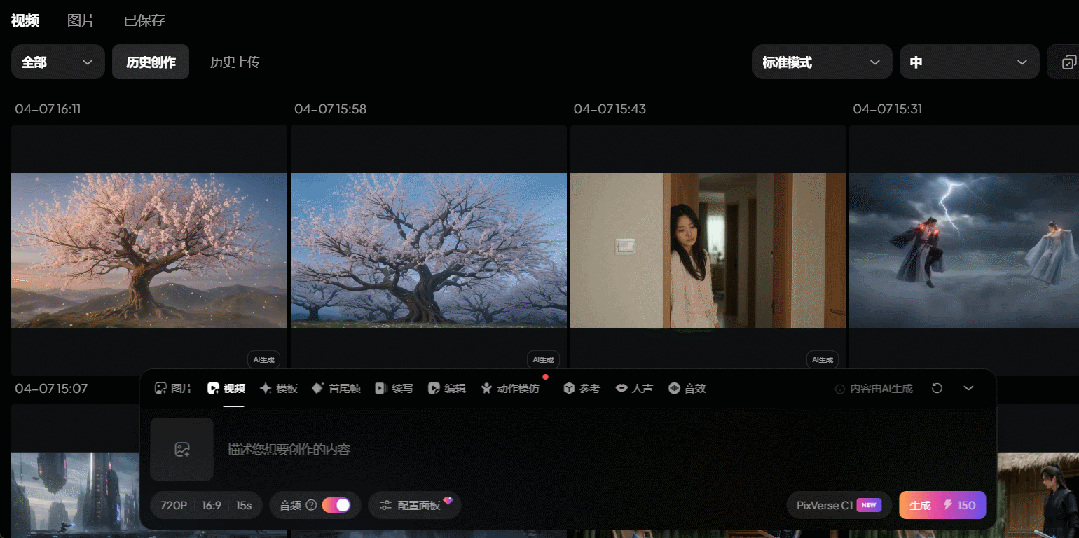Select the 历史创作 filter

coord(151,62)
